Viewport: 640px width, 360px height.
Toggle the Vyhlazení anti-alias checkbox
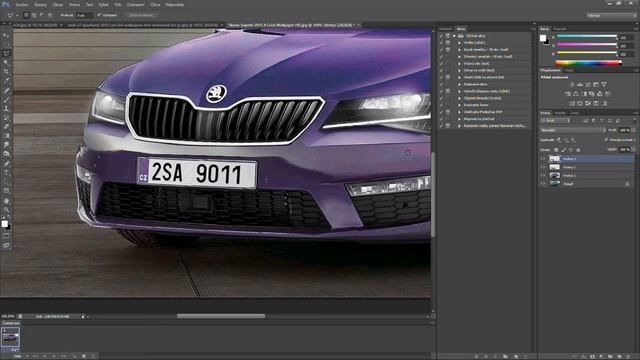pyautogui.click(x=99, y=15)
